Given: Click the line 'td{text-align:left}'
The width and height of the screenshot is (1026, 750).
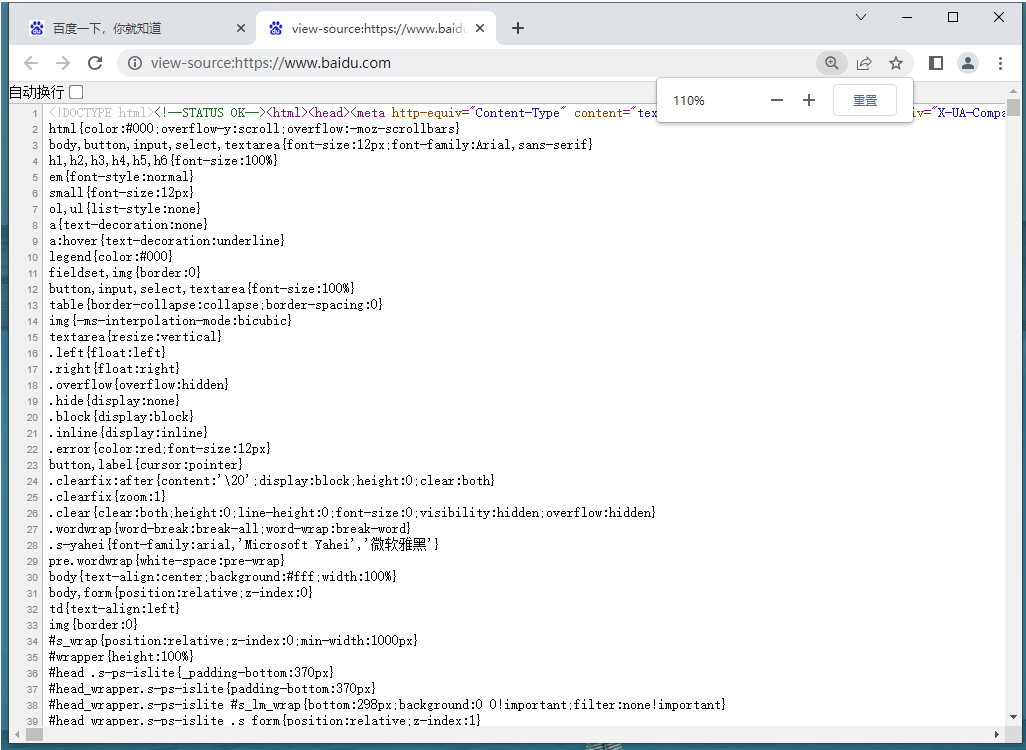Looking at the screenshot, I should coord(115,609).
